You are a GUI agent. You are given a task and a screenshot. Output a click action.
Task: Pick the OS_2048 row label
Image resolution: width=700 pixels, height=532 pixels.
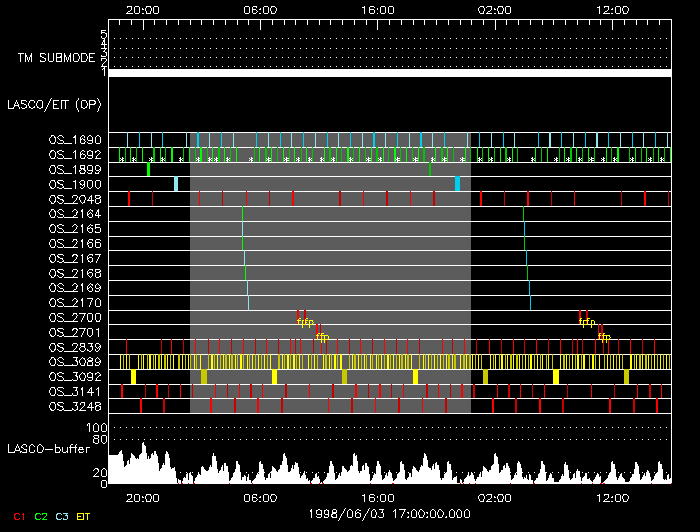click(75, 199)
